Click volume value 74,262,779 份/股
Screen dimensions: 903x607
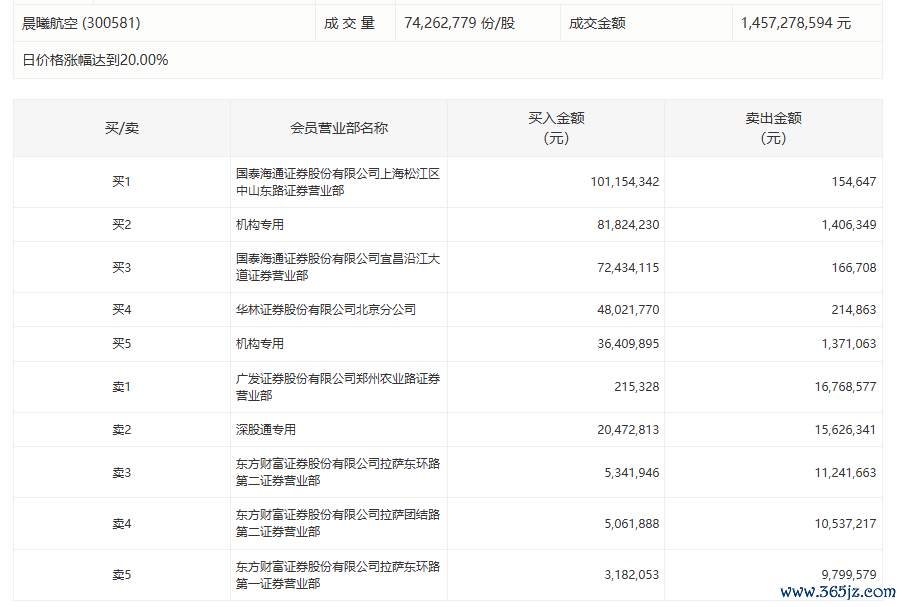[460, 23]
